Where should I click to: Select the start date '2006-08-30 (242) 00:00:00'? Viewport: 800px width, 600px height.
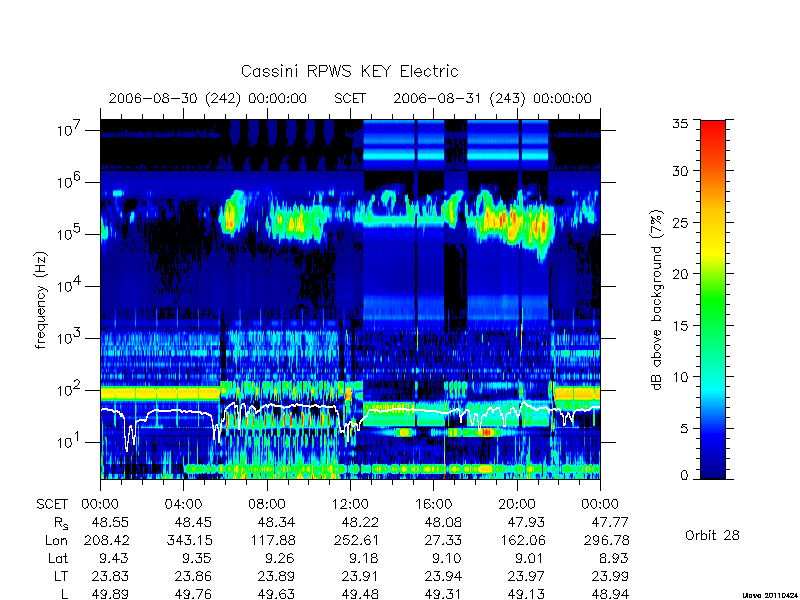click(208, 98)
